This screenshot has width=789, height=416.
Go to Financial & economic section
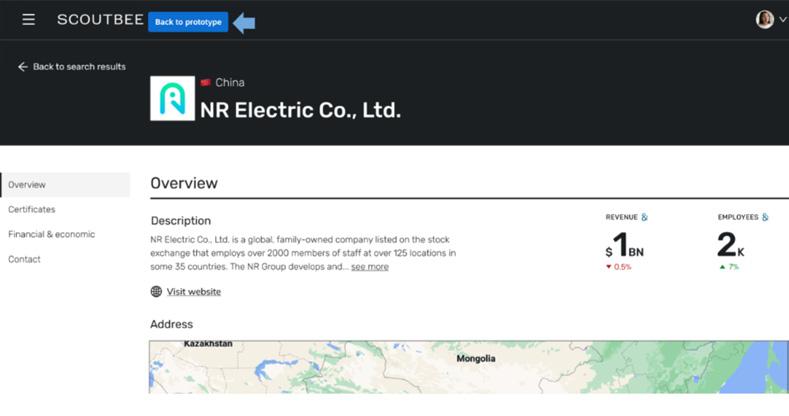tap(52, 235)
